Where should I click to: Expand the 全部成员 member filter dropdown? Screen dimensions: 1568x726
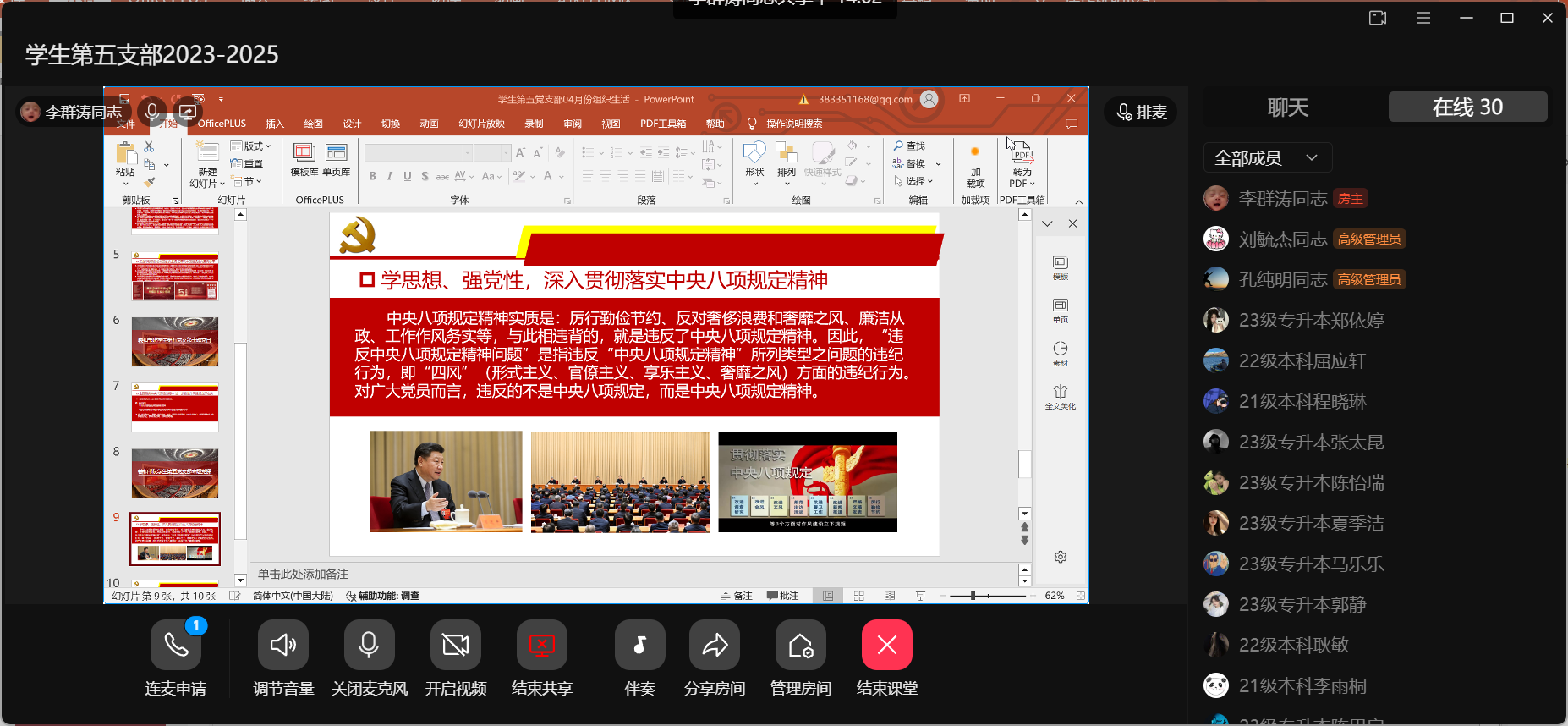coord(1266,158)
